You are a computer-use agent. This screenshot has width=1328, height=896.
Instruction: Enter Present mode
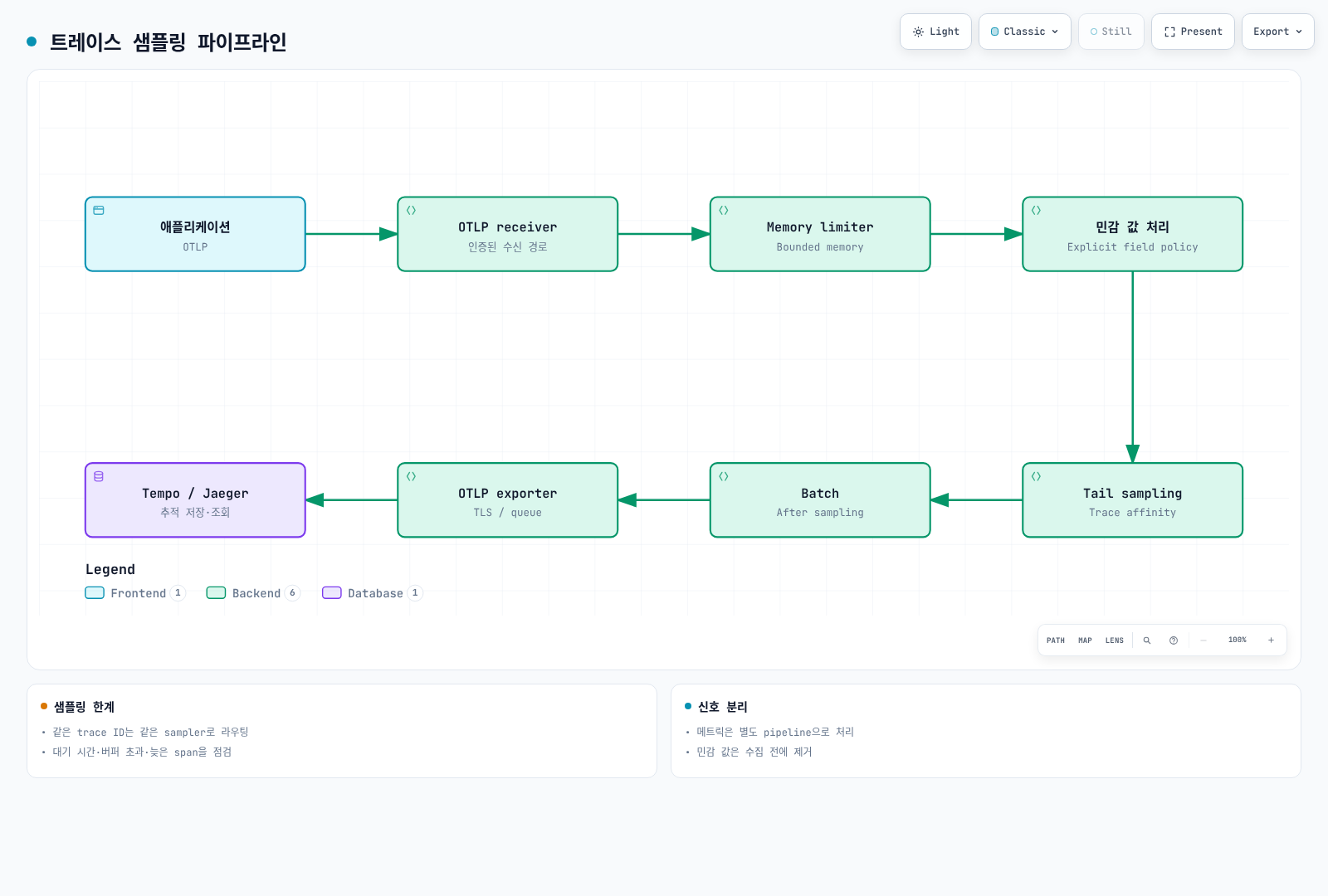(1193, 32)
